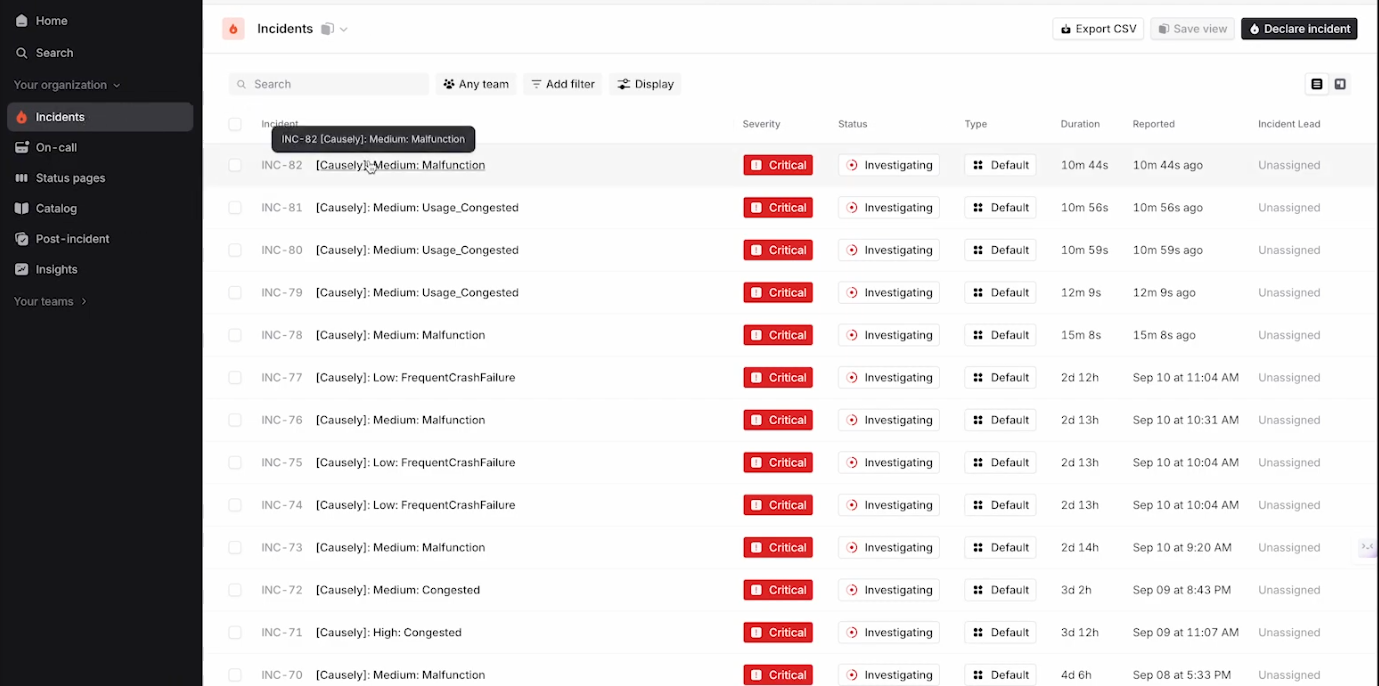This screenshot has width=1379, height=686.
Task: Open the Catalog section in the sidebar
Action: pyautogui.click(x=21, y=208)
